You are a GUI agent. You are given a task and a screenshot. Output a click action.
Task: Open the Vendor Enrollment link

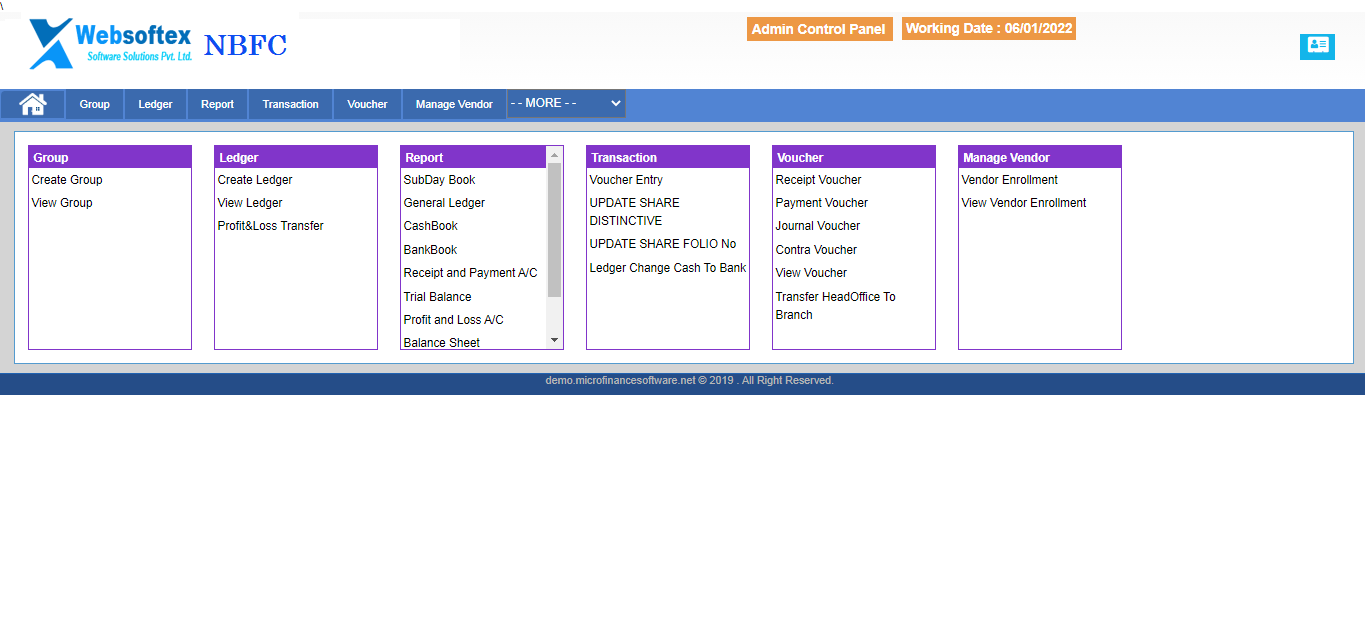[x=1010, y=180]
